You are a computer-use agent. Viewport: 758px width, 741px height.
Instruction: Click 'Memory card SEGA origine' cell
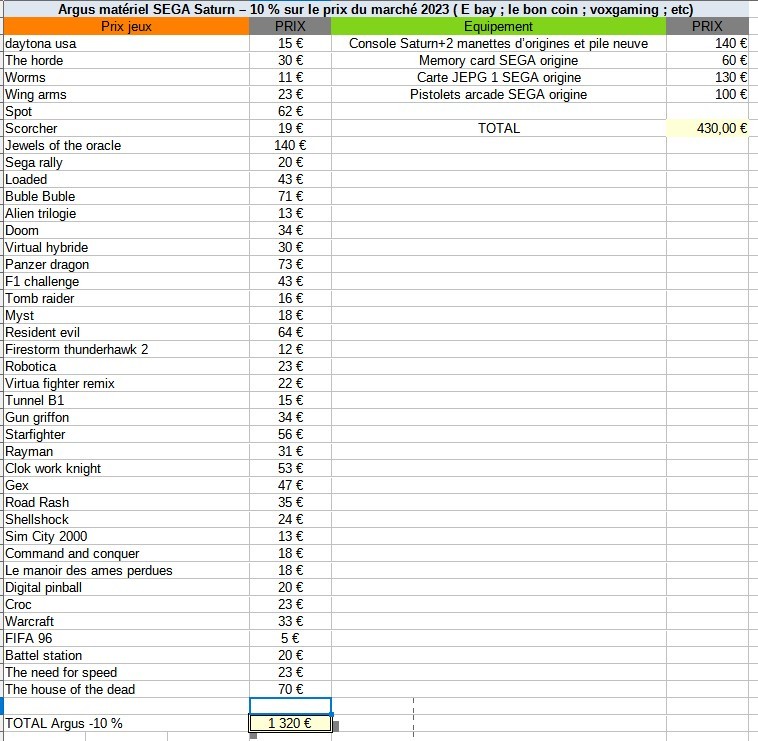click(x=498, y=60)
